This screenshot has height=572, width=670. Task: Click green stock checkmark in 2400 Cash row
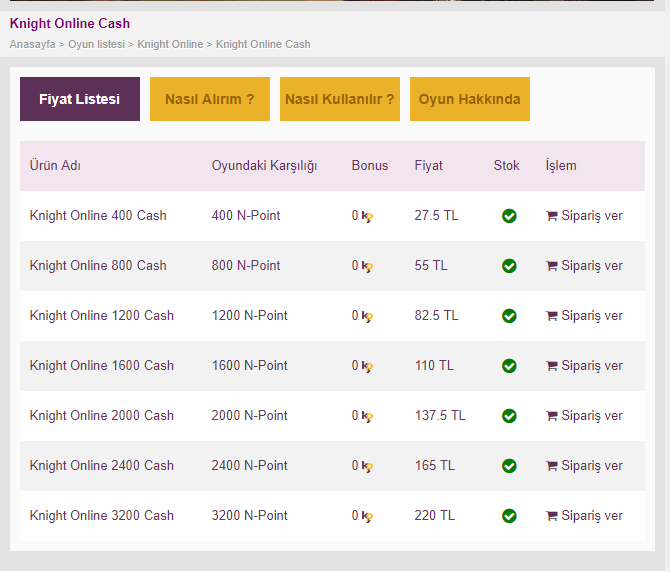[x=509, y=466]
